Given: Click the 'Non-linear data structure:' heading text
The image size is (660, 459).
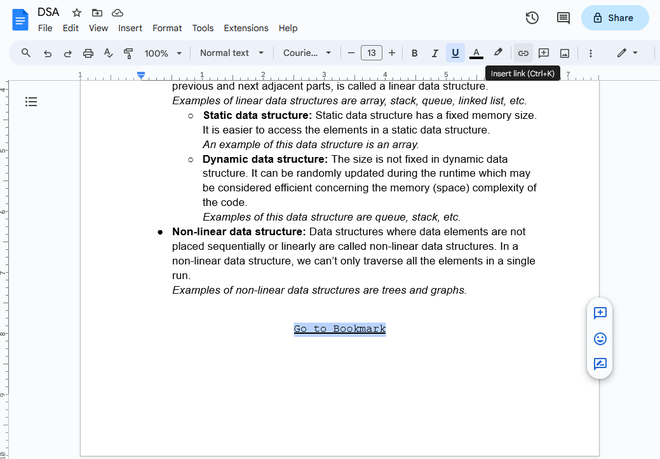Looking at the screenshot, I should [x=239, y=232].
